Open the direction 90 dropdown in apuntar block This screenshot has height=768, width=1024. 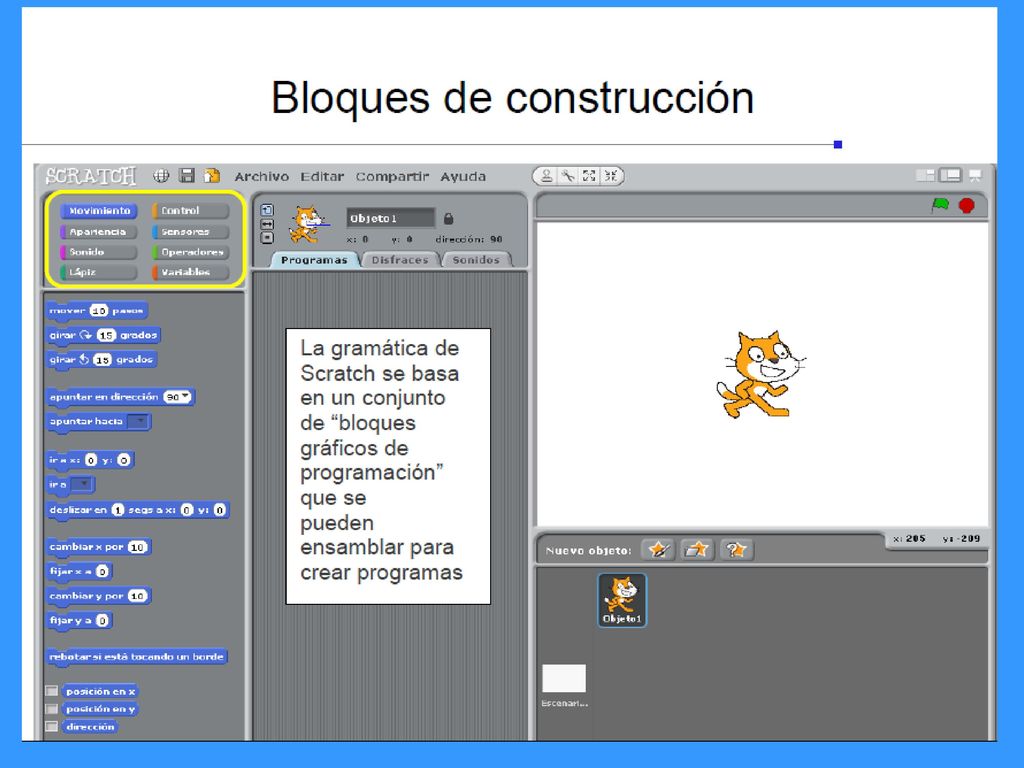tap(185, 396)
